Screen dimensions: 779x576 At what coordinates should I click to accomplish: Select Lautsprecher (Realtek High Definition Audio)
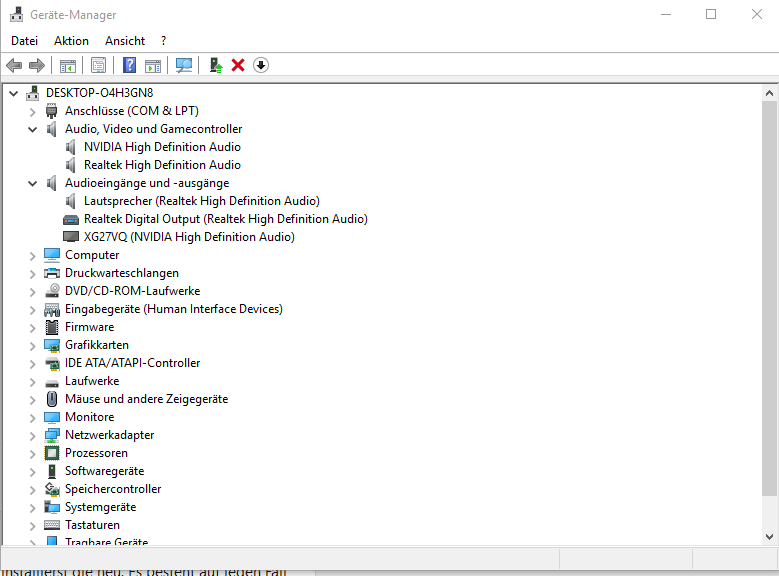tap(202, 201)
